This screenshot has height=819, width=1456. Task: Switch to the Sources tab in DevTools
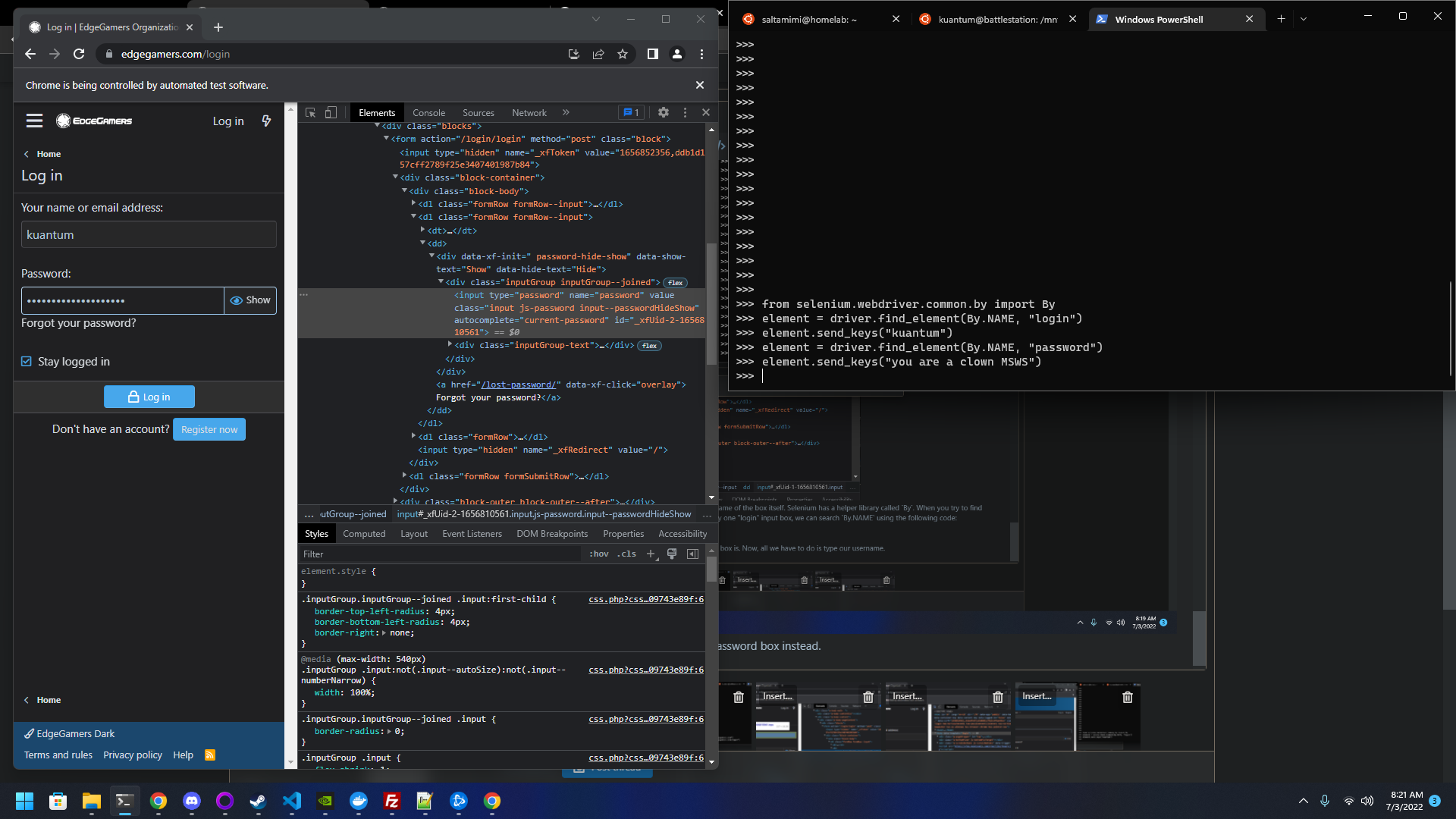tap(479, 112)
